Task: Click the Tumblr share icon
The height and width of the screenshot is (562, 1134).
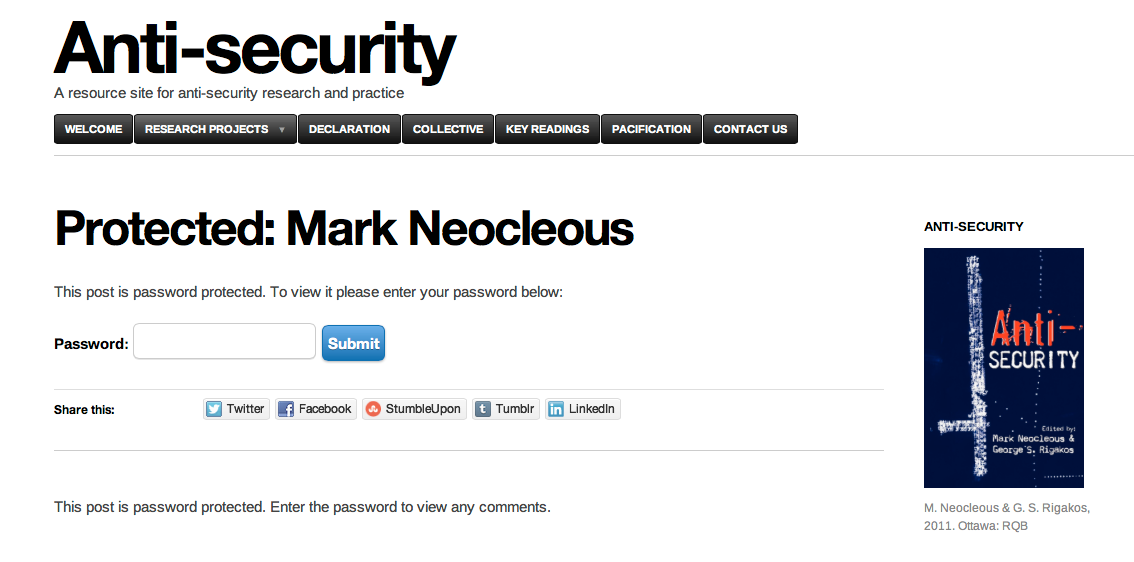Action: tap(483, 409)
